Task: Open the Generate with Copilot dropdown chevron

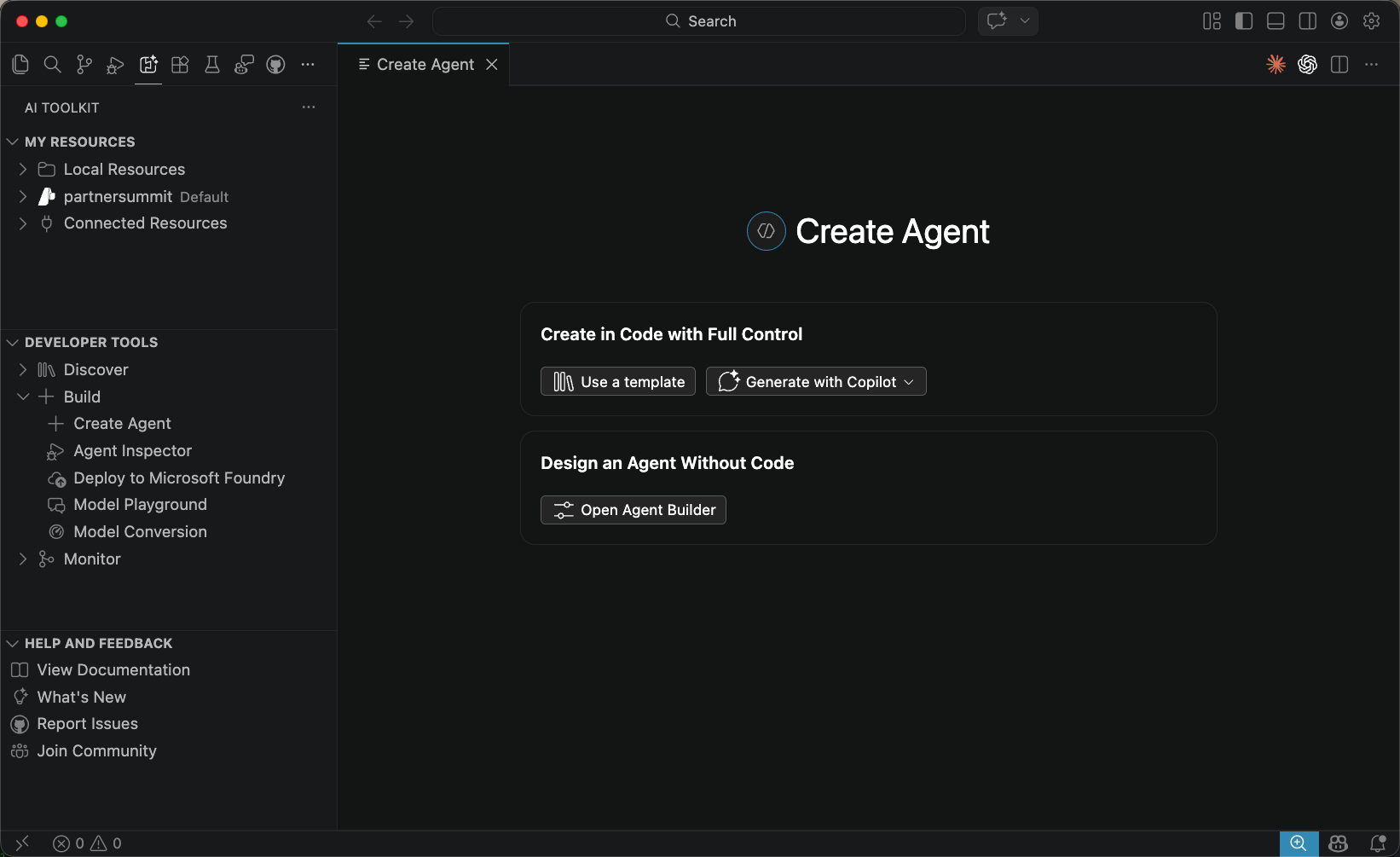Action: coord(909,382)
